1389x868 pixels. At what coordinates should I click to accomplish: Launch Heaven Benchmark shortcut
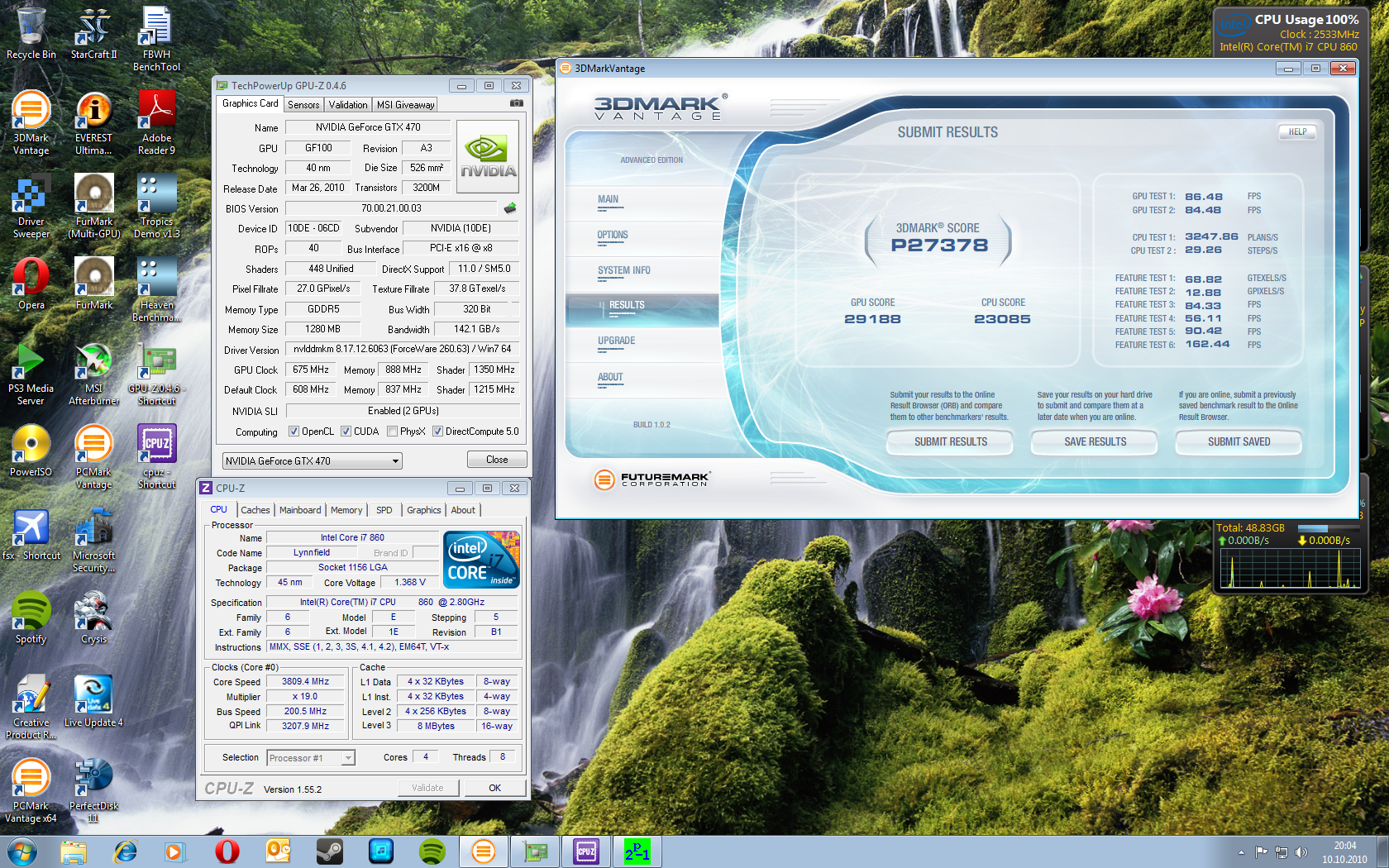156,289
